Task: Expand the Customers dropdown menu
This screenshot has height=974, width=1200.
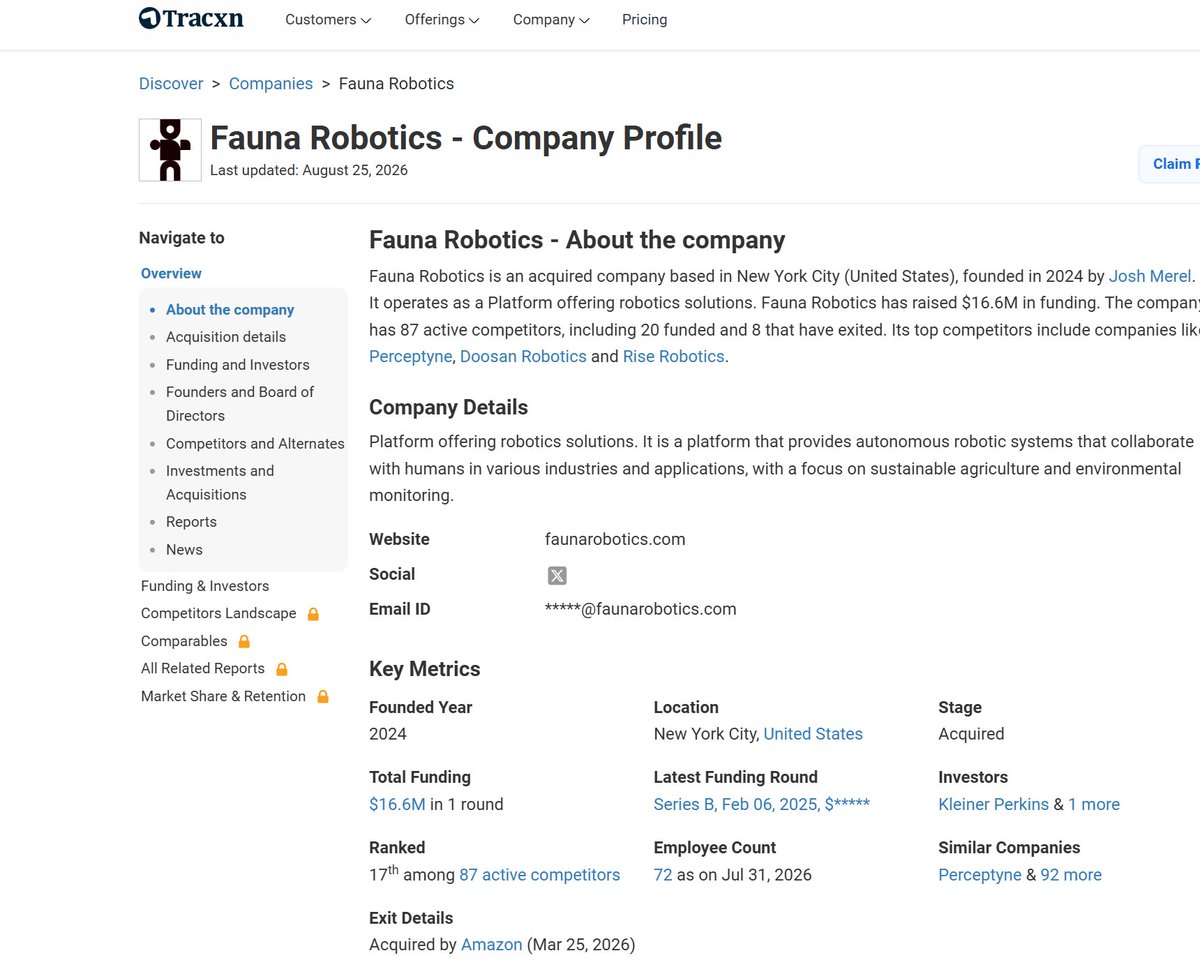Action: point(328,19)
